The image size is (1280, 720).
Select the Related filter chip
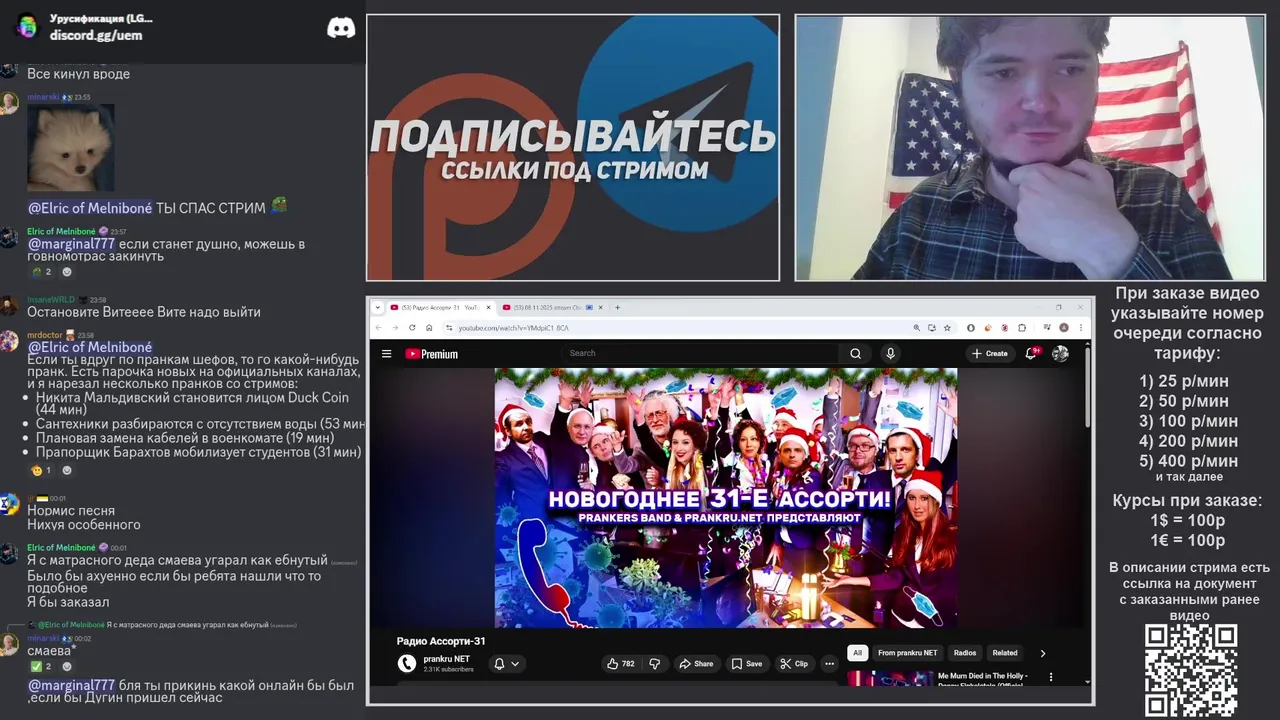coord(1005,653)
